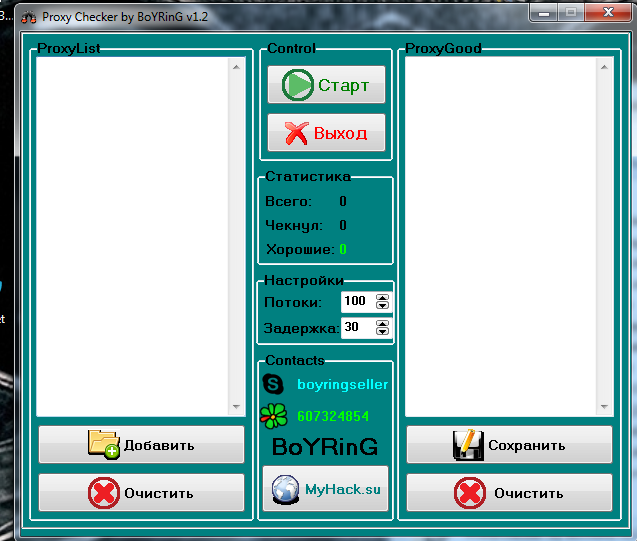Click the Всего total count value
The image size is (637, 541).
[x=343, y=201]
